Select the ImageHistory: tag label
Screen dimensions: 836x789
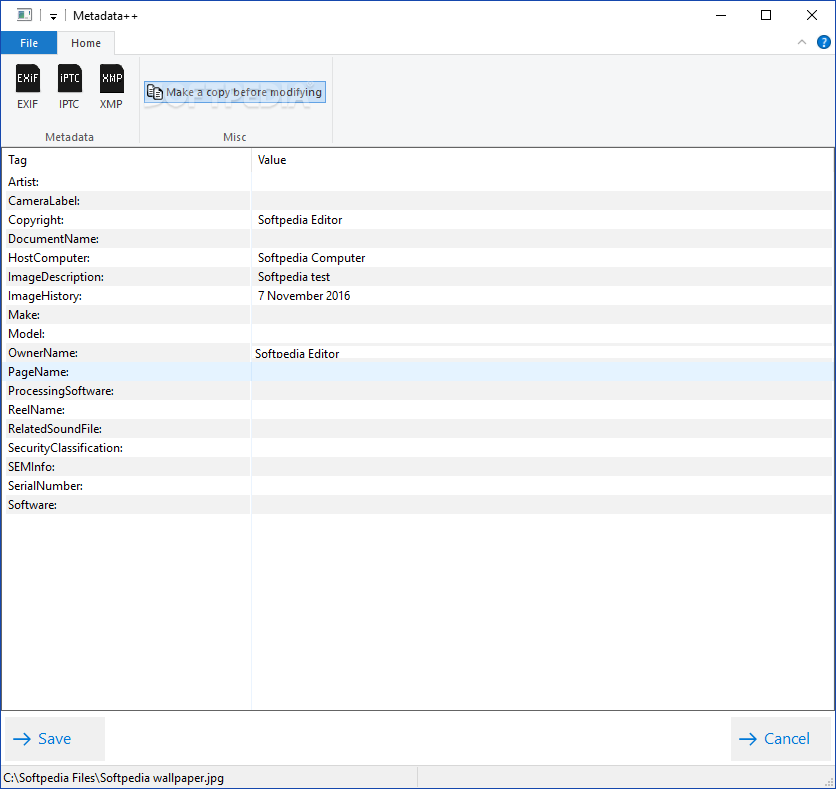tap(45, 296)
